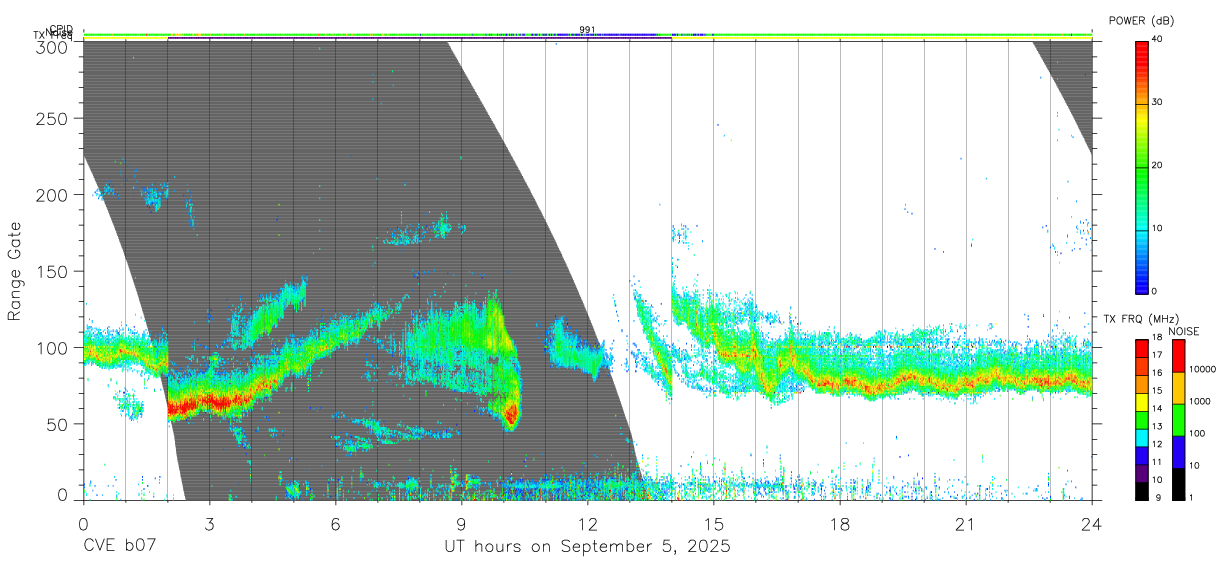Viewport: 1228px width, 567px height.
Task: Click the purple segment of the TX FRQ color bar
Action: pyautogui.click(x=1141, y=471)
